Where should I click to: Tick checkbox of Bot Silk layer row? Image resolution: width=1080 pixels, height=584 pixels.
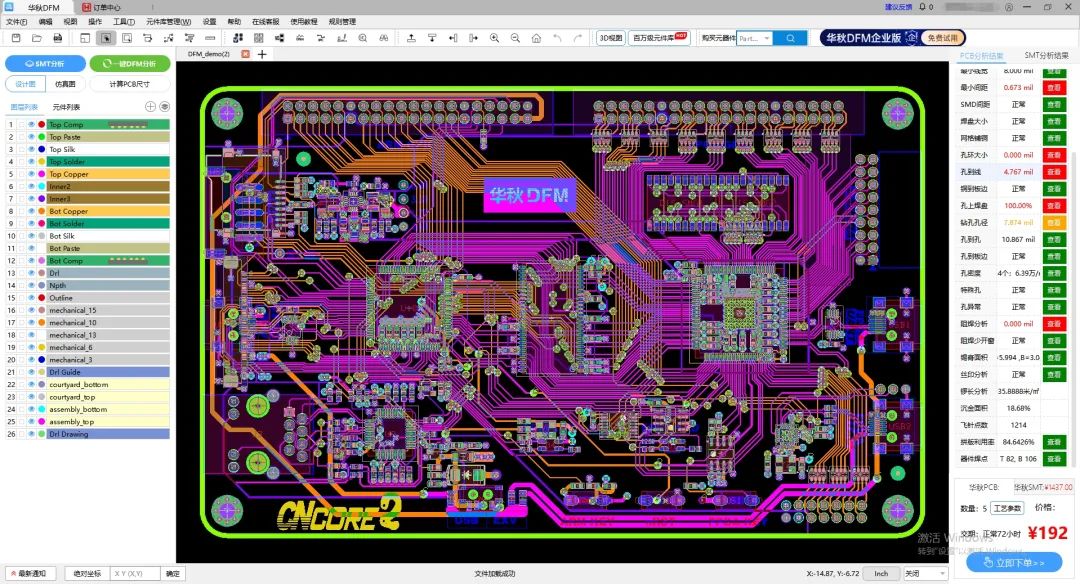click(x=22, y=236)
